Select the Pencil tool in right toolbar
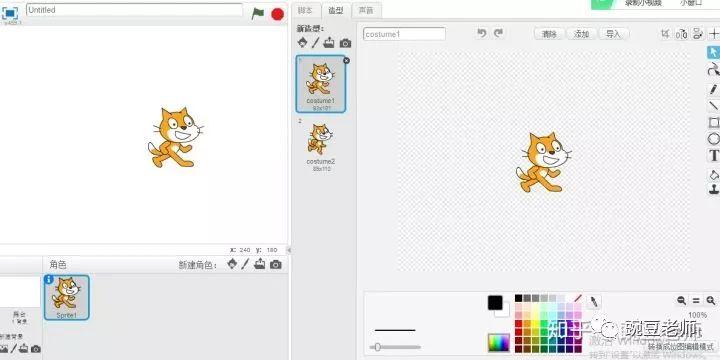Screen dimensions: 720x360 [714, 89]
